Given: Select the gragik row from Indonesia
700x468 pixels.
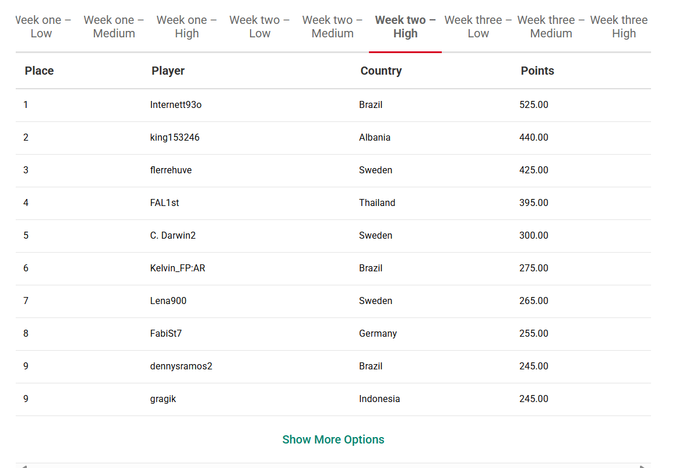Looking at the screenshot, I should pos(333,399).
